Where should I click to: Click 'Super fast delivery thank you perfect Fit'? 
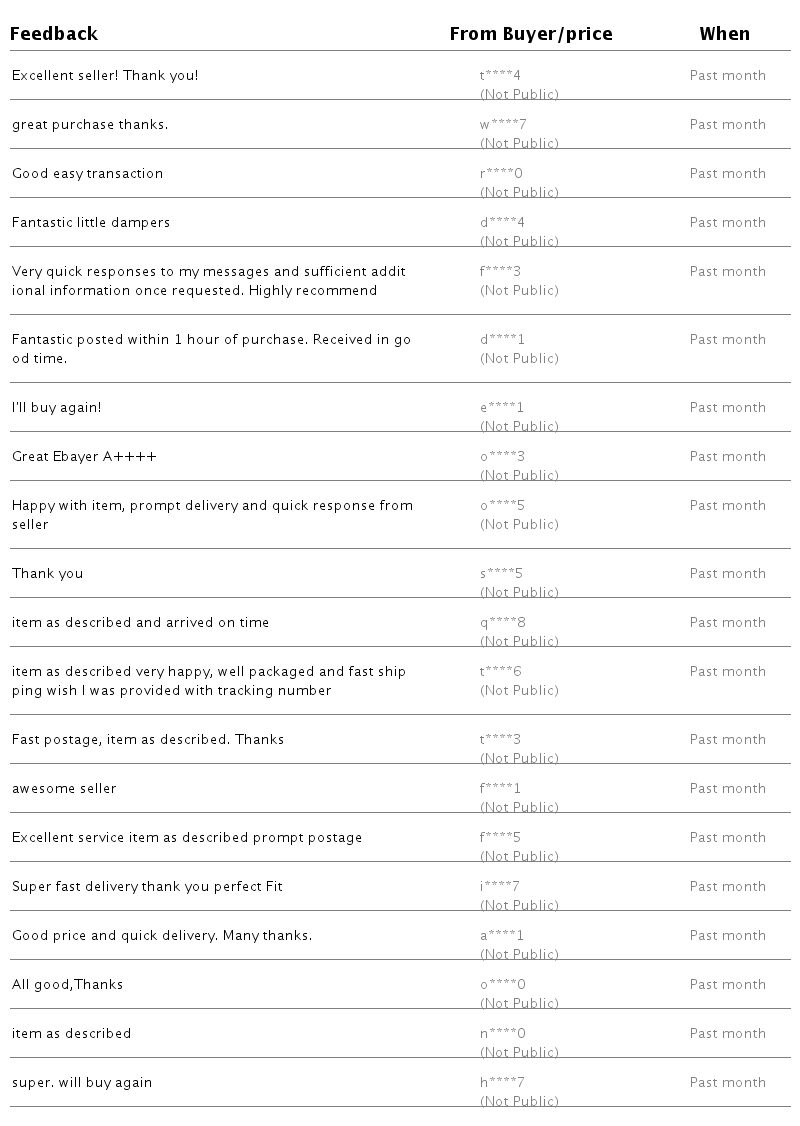(x=147, y=887)
